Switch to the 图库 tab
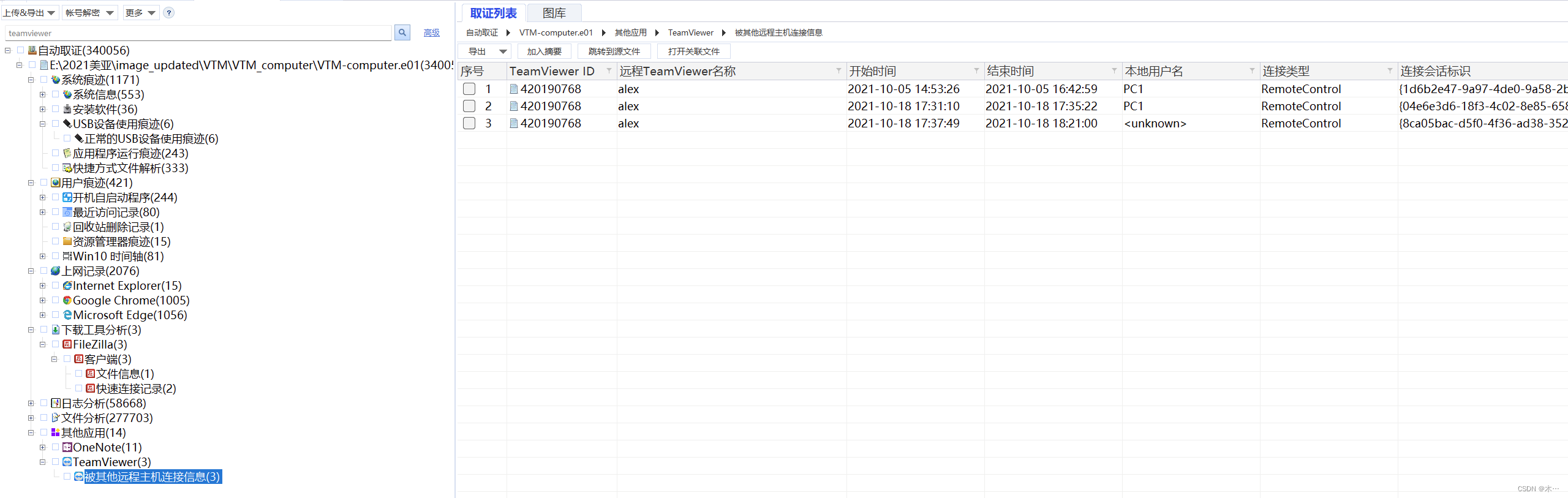The height and width of the screenshot is (498, 1568). tap(554, 13)
